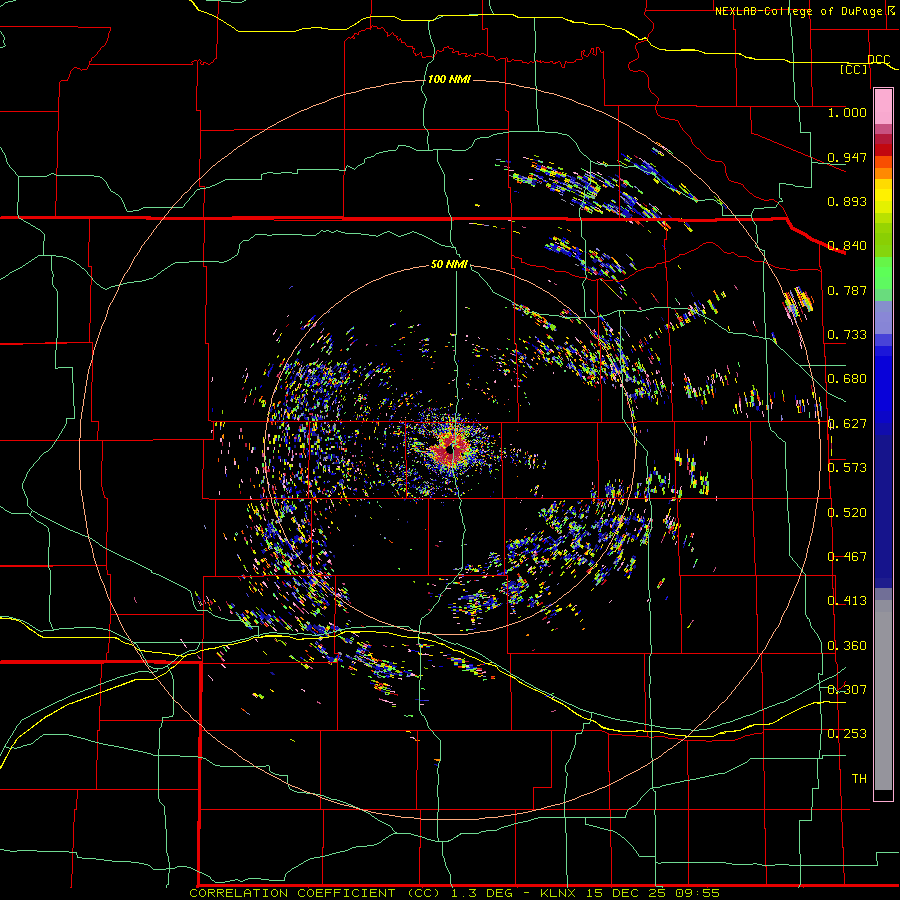900x900 pixels.
Task: Click the 0.840 legend value
Action: pyautogui.click(x=847, y=246)
